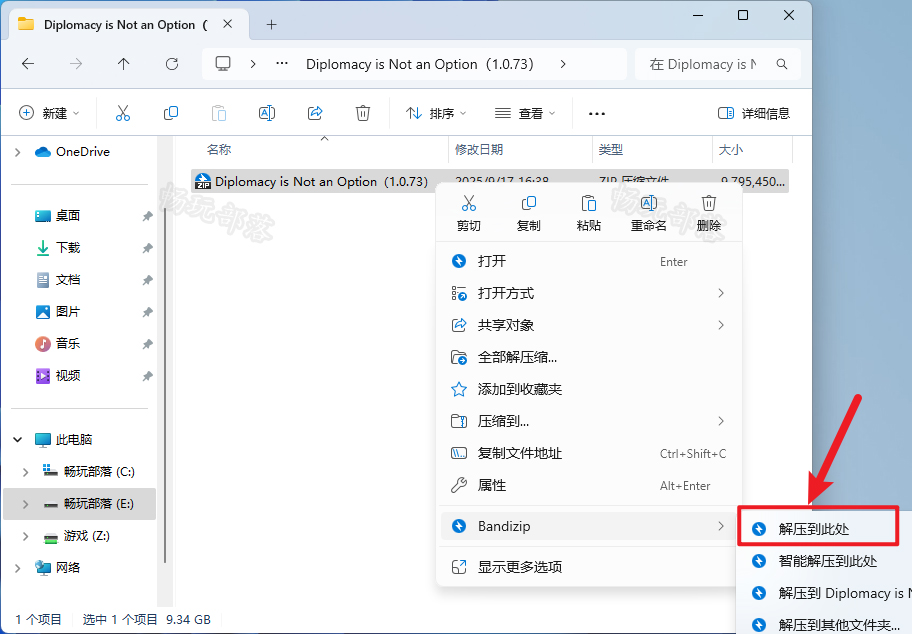Expand the 游戏 (Z:) drive node
The height and width of the screenshot is (634, 912).
click(26, 536)
